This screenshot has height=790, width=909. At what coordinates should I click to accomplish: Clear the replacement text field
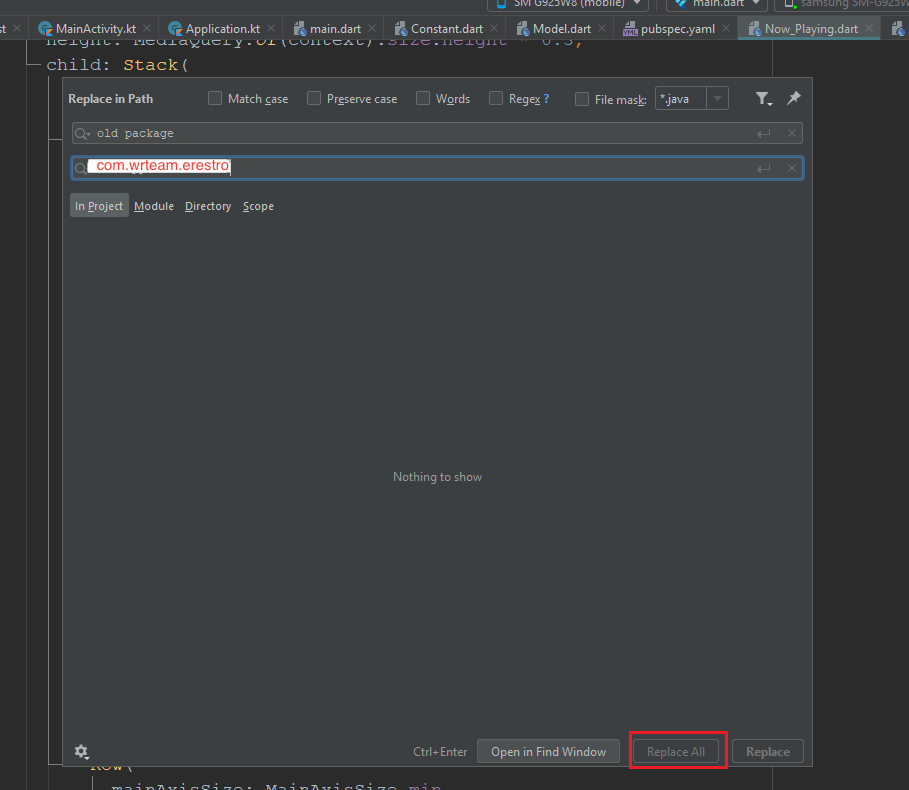tap(792, 168)
